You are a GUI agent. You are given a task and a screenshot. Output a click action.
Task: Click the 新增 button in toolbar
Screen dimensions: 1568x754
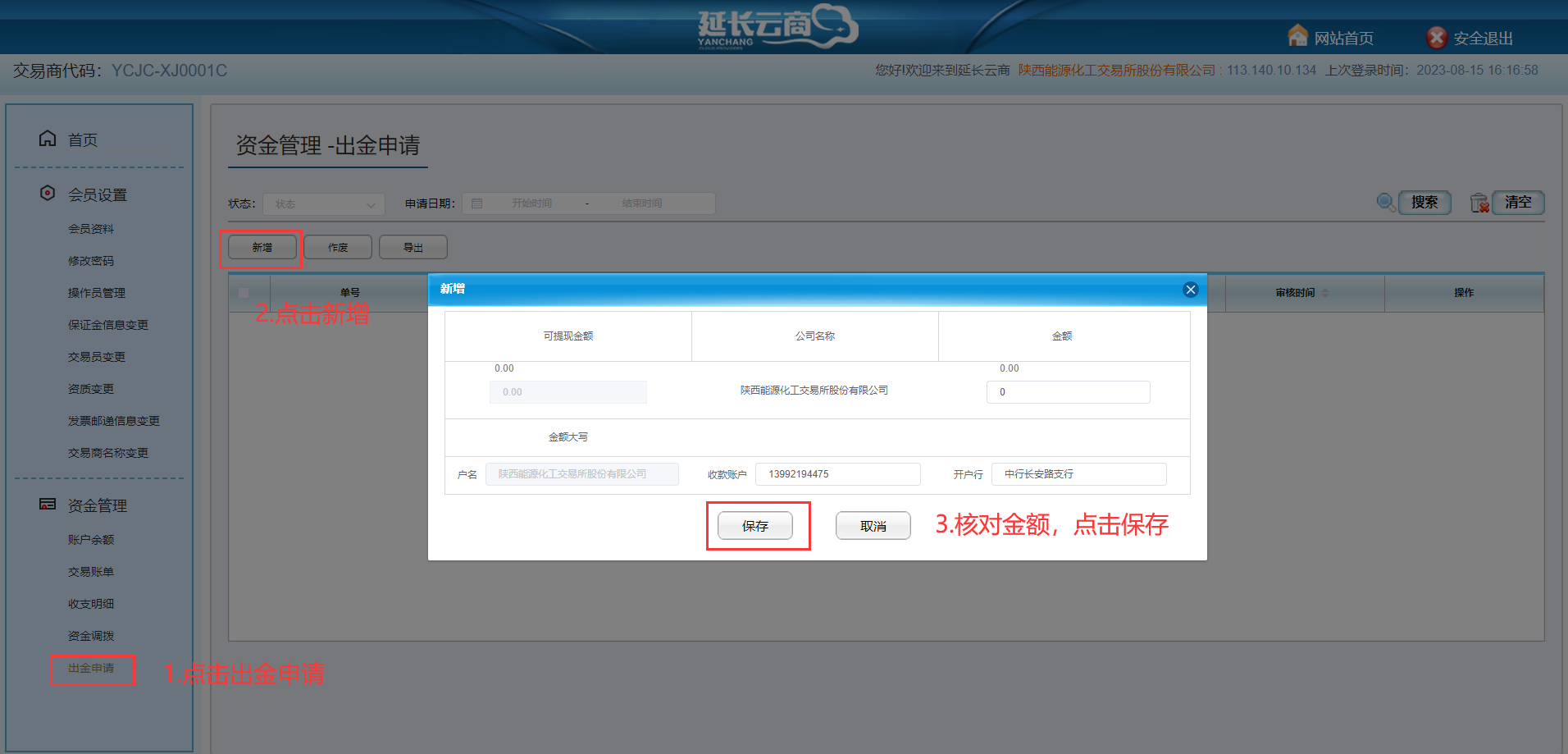pyautogui.click(x=262, y=247)
